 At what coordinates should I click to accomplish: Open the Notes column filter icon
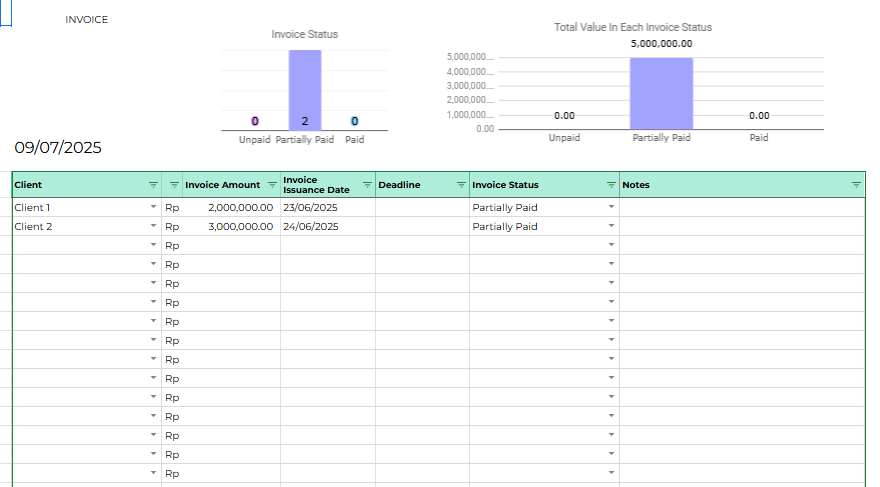(856, 185)
